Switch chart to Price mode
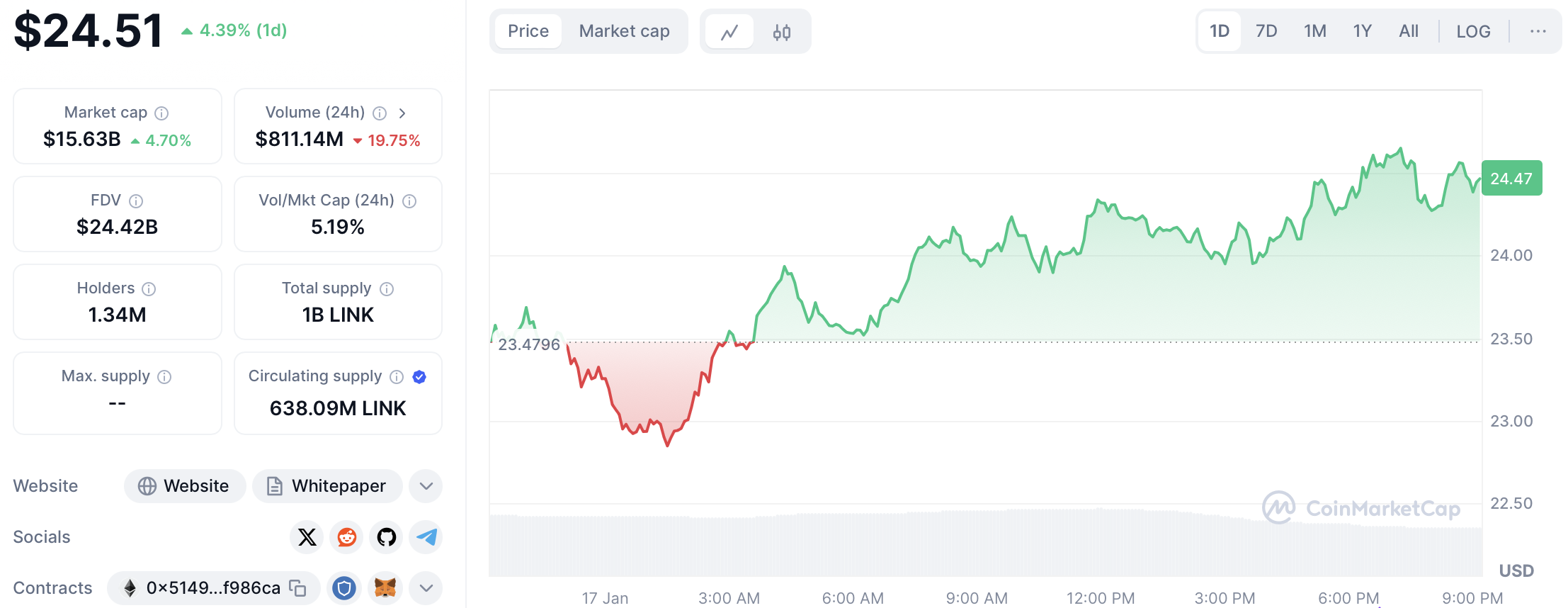Viewport: 1568px width, 608px height. [x=528, y=31]
